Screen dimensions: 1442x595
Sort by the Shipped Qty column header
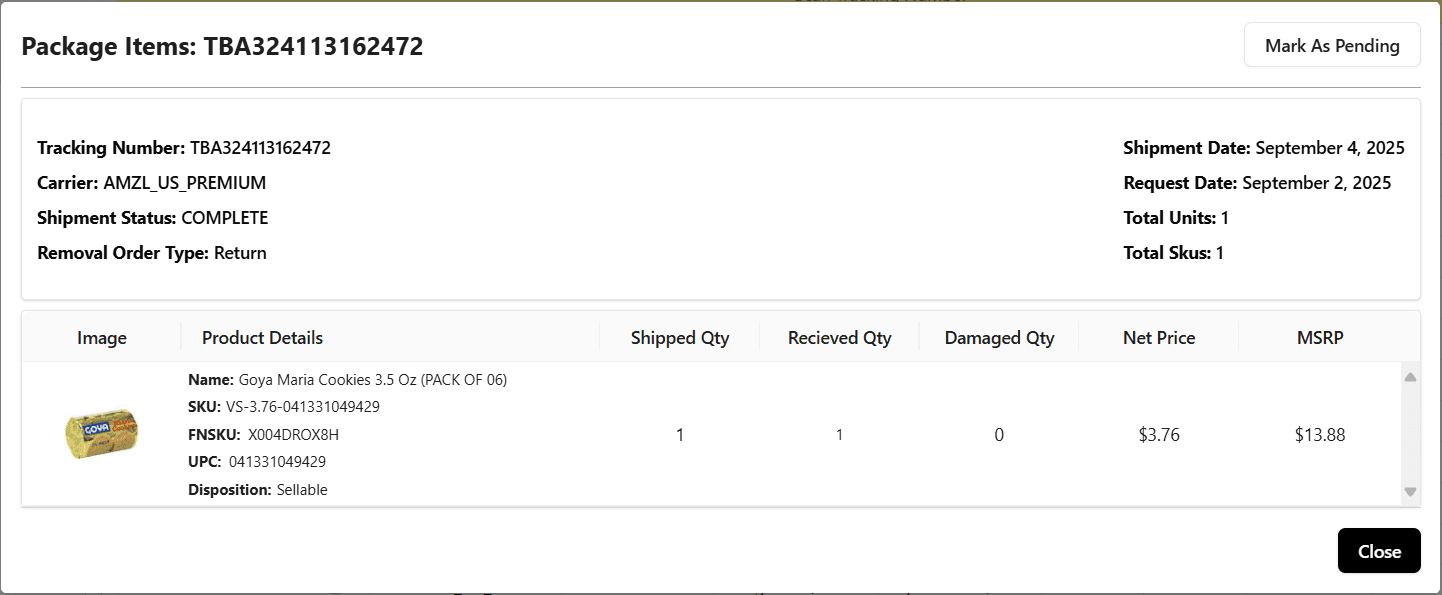coord(679,337)
